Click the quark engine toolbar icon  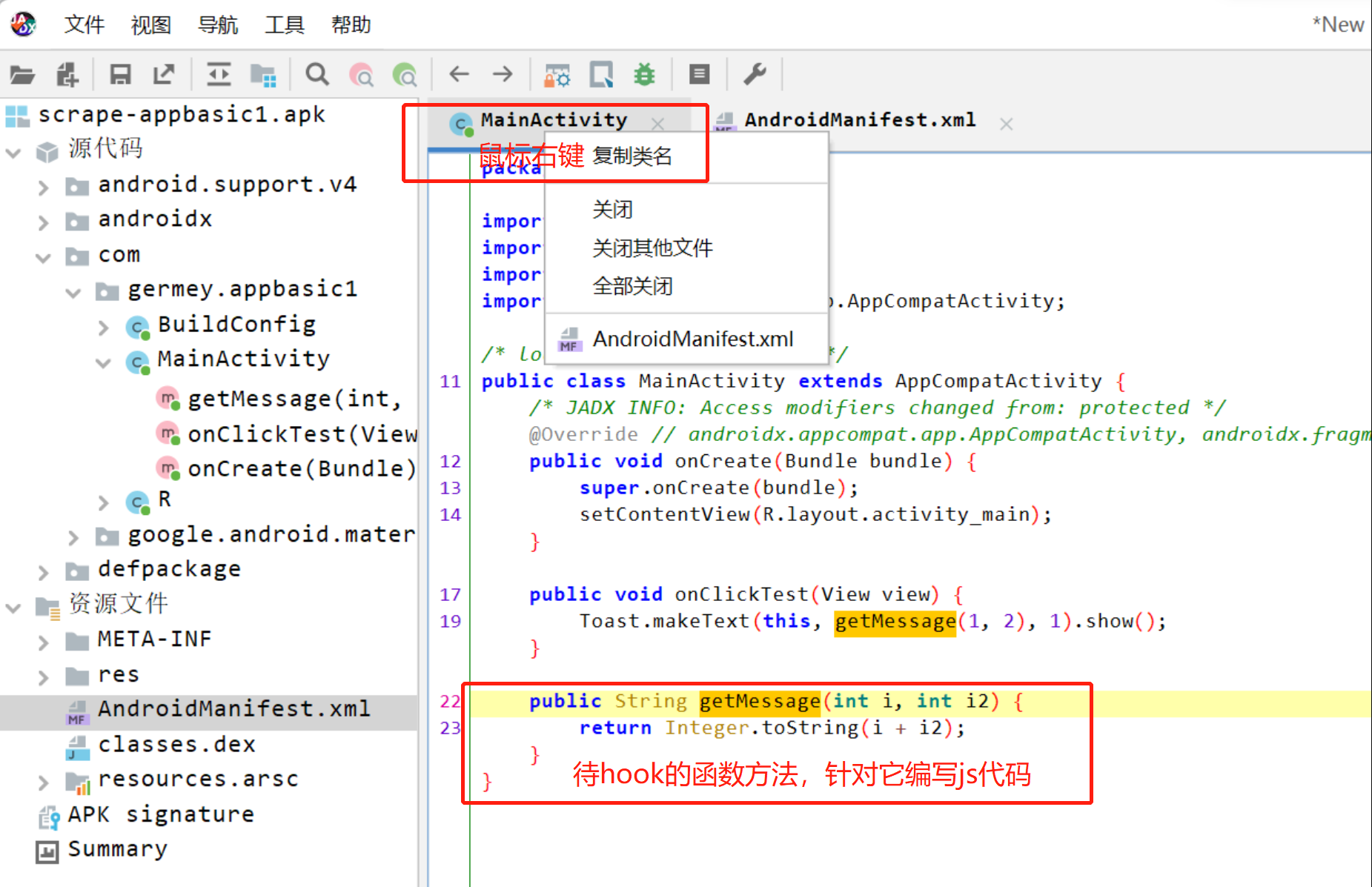(x=601, y=75)
